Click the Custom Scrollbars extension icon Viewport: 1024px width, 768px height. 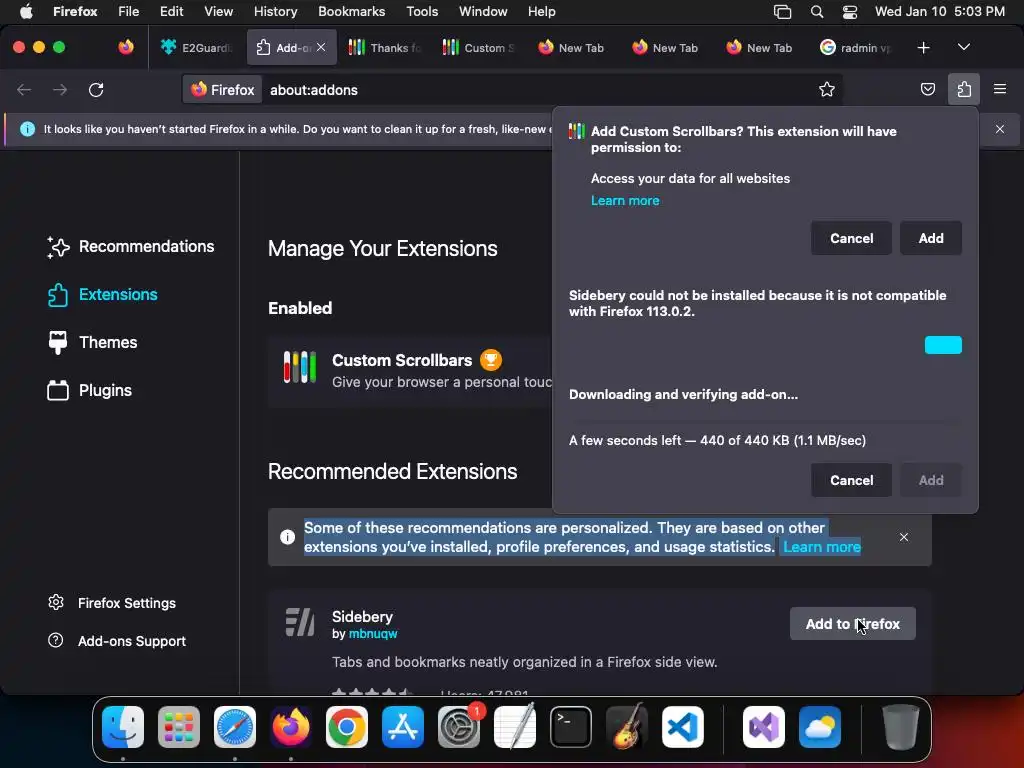point(300,367)
